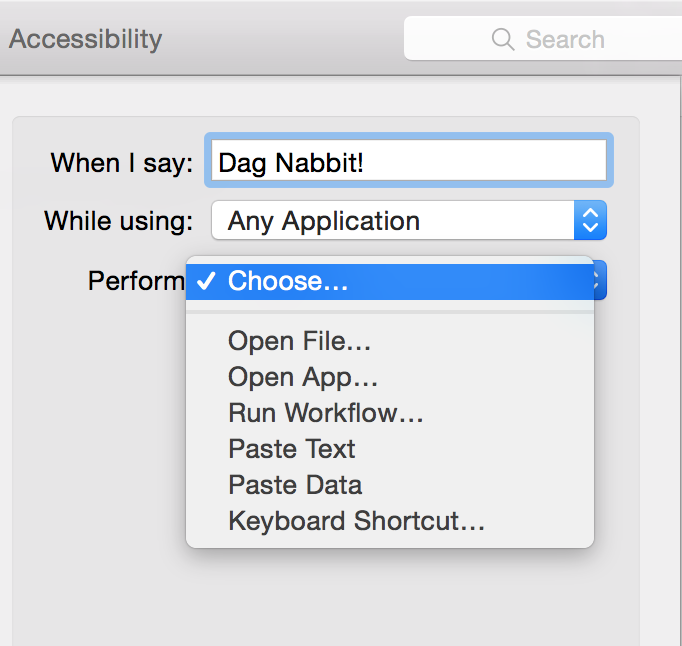The image size is (682, 646).
Task: Choose the Paste Text action
Action: pyautogui.click(x=291, y=449)
